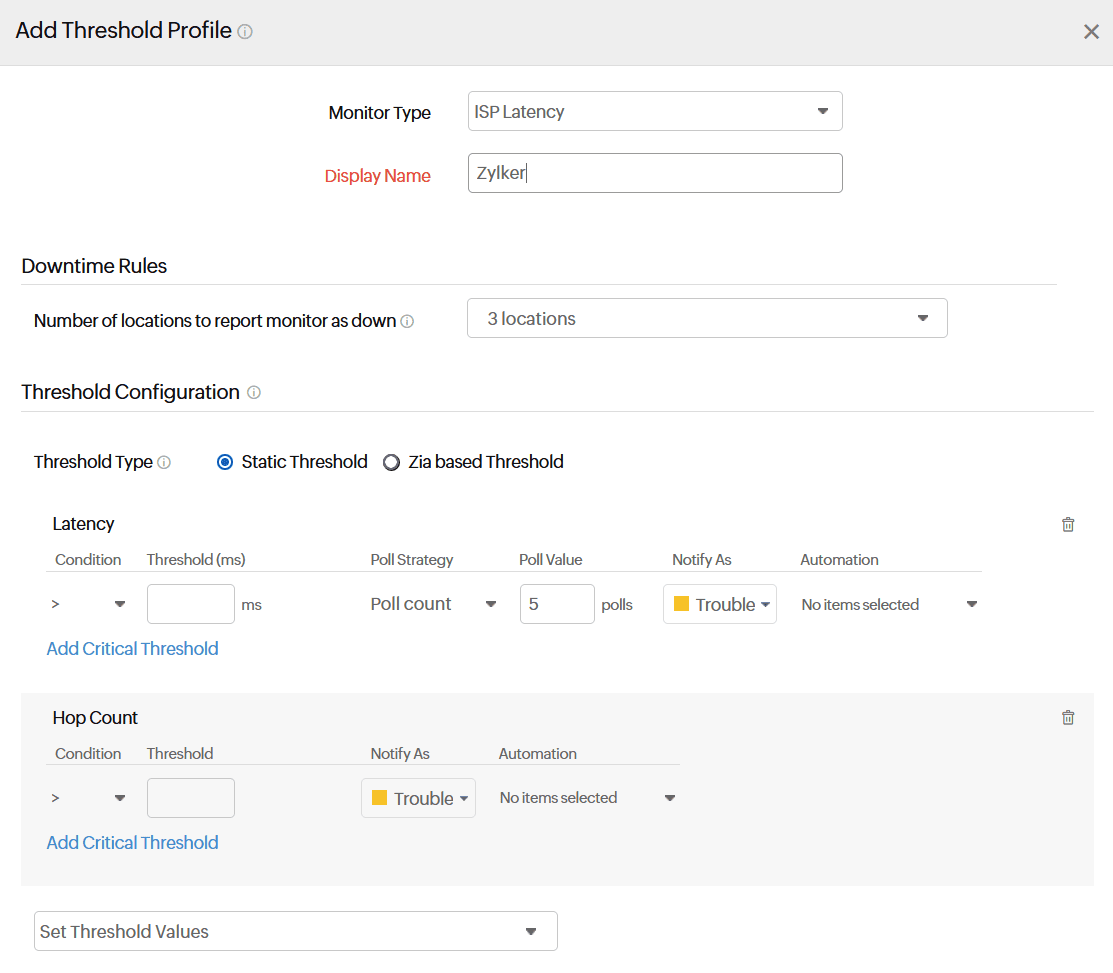1113x973 pixels.
Task: Select the Static Threshold radio button
Action: click(225, 462)
